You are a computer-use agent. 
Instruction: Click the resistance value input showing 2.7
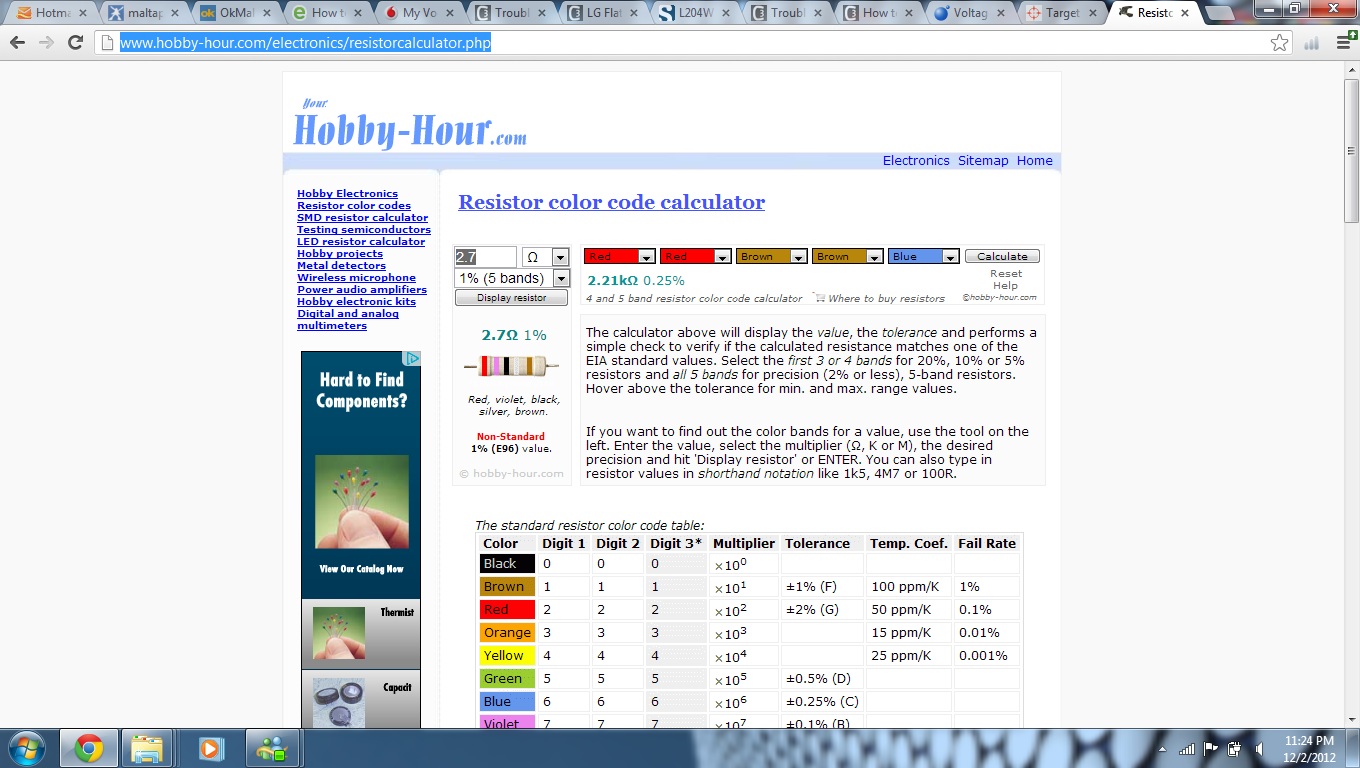(x=486, y=257)
